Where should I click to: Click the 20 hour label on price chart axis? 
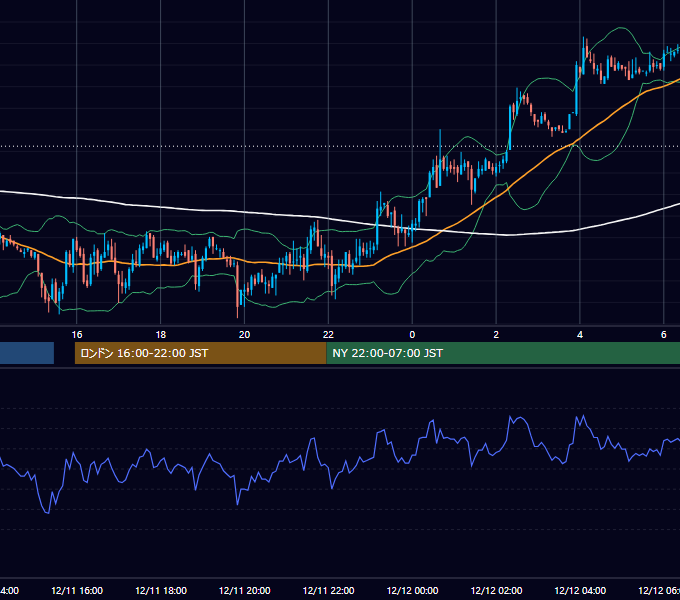pos(245,335)
